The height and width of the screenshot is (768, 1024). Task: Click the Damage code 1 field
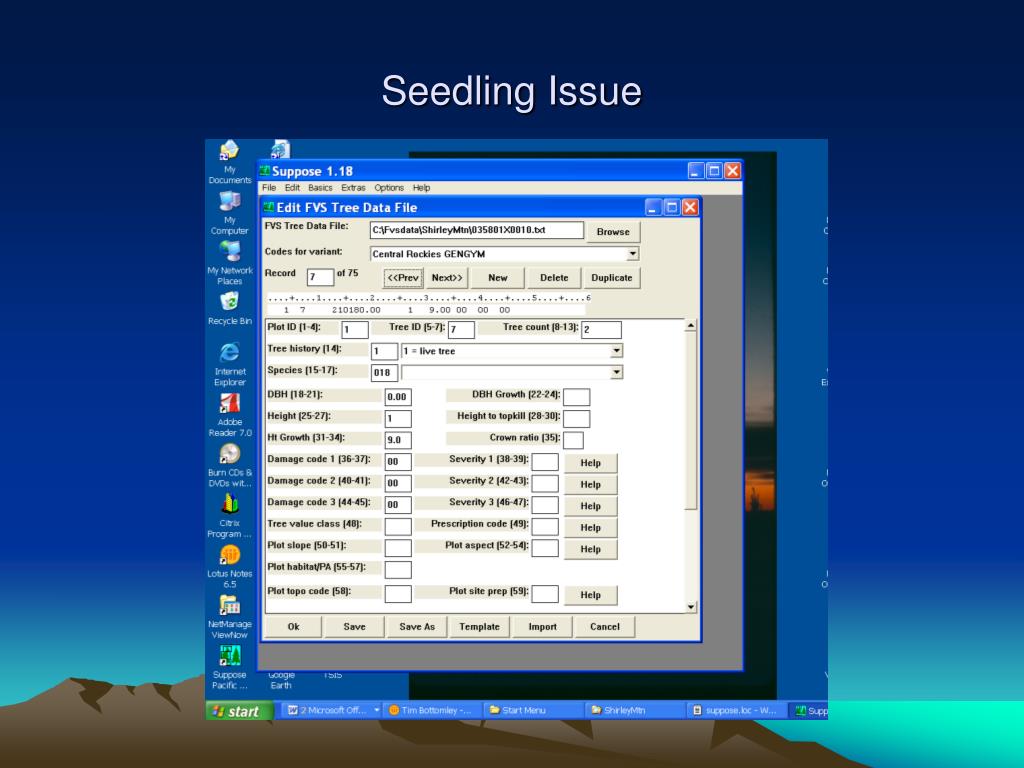pos(398,461)
